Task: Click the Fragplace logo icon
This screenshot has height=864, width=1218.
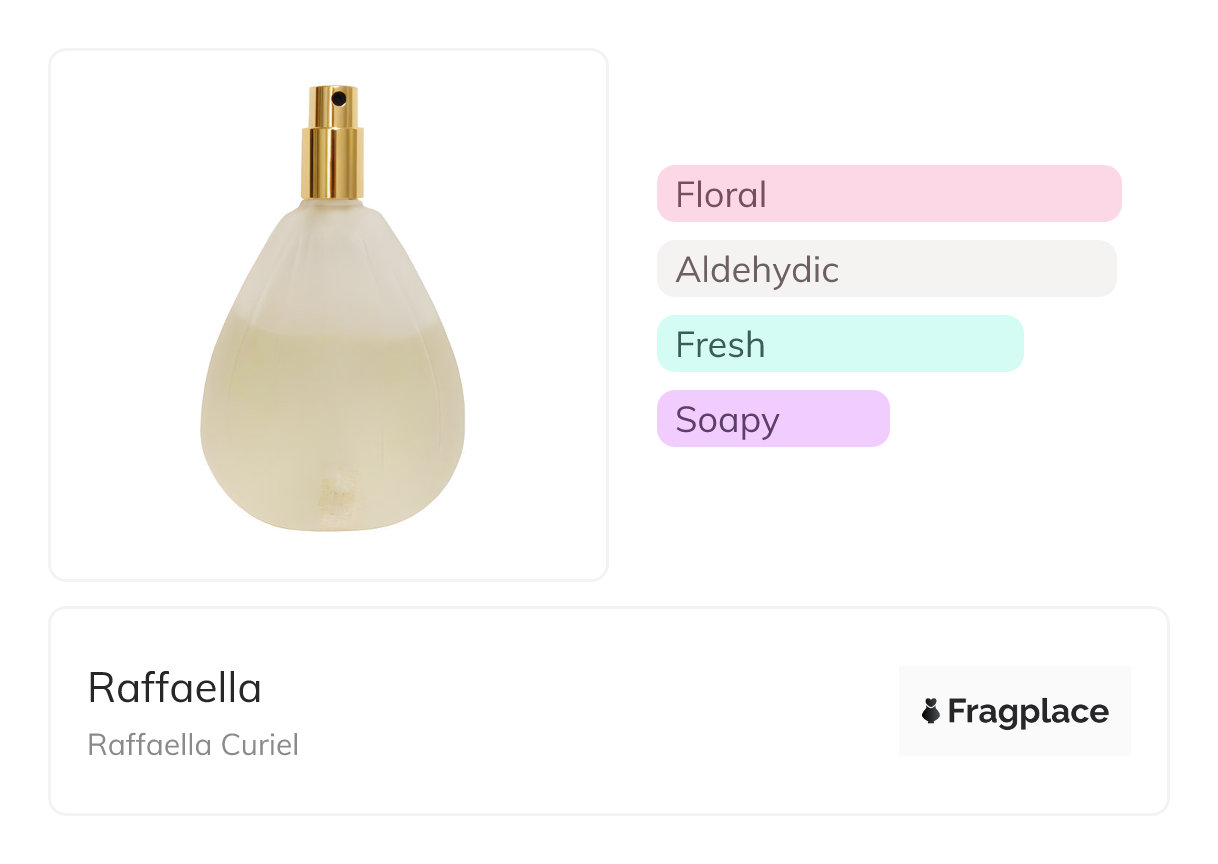Action: pos(931,711)
